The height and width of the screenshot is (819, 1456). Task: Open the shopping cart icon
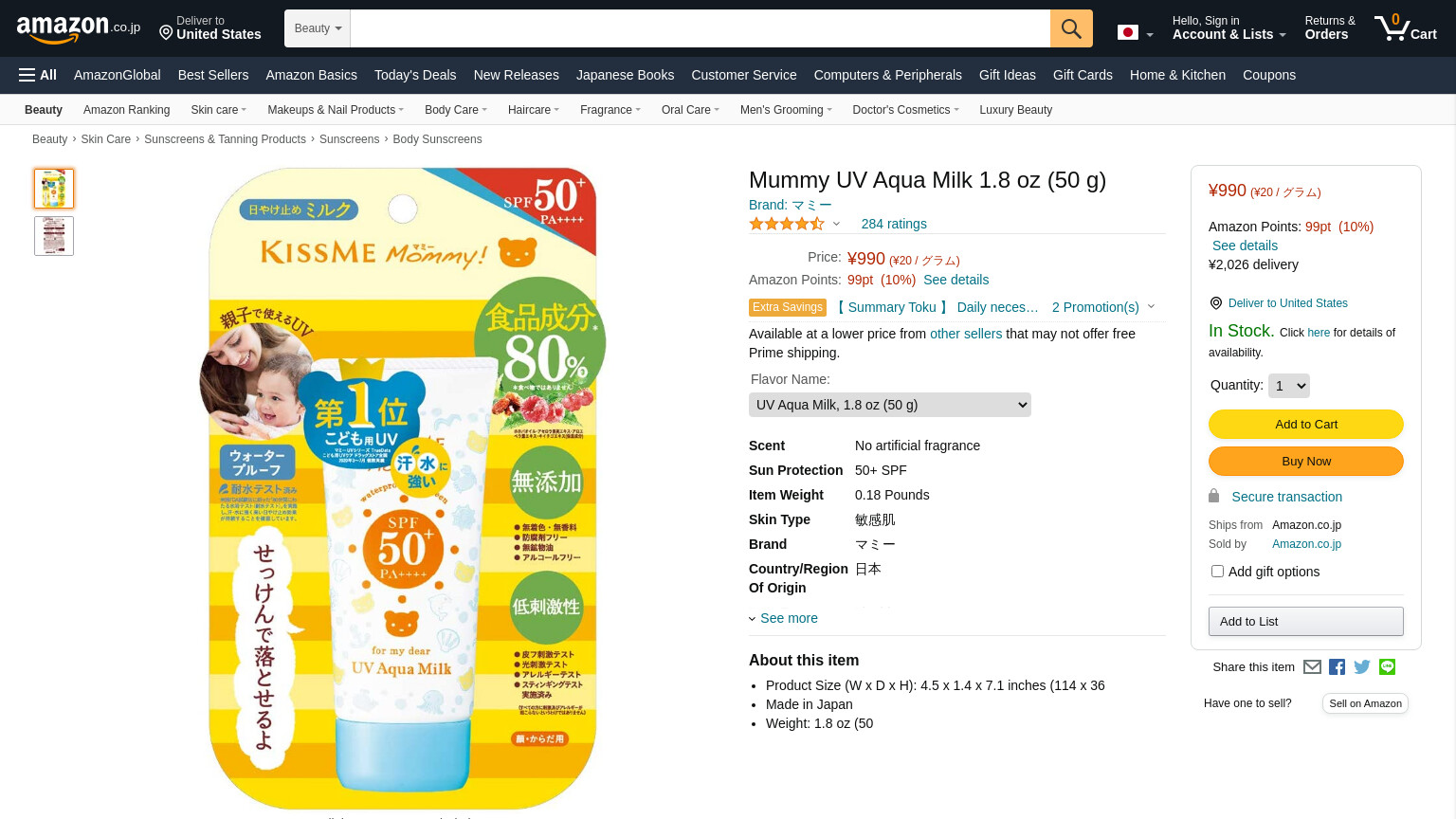(1406, 27)
